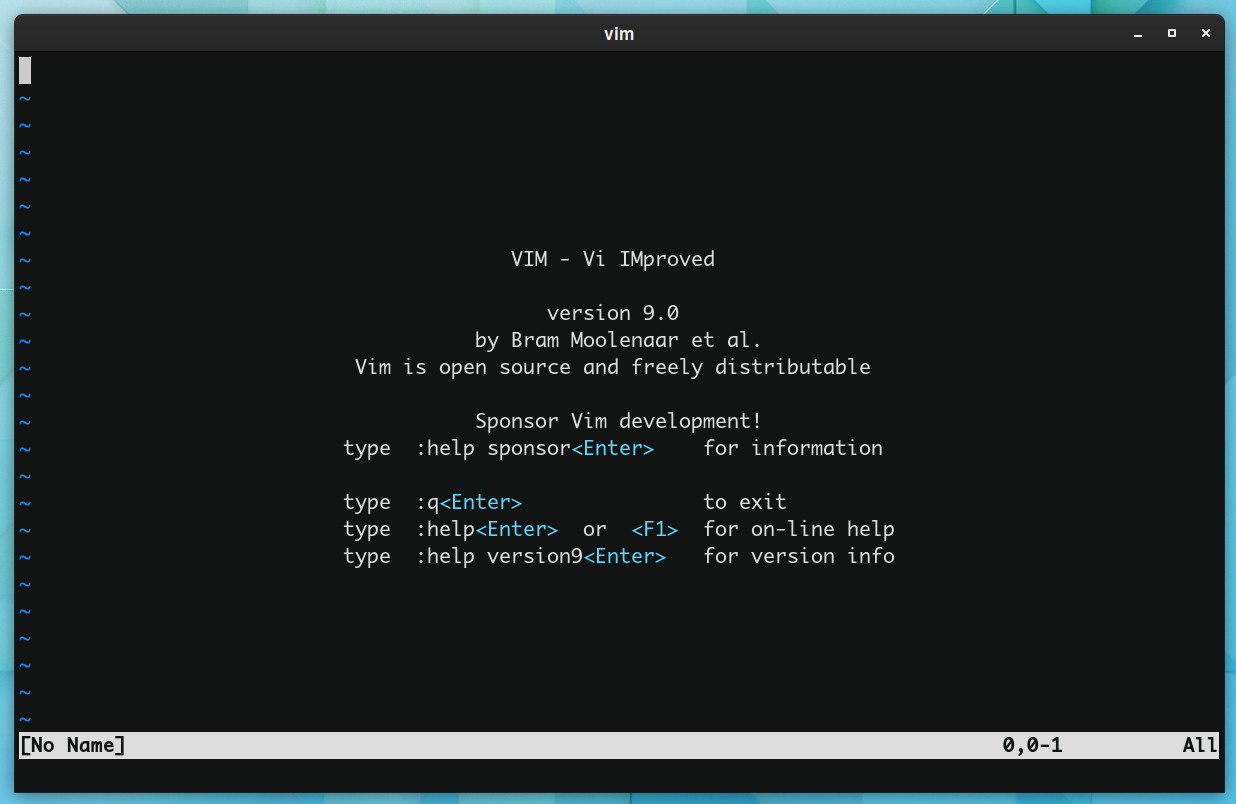Viewport: 1236px width, 804px height.
Task: Click the "for information" text
Action: tap(793, 448)
